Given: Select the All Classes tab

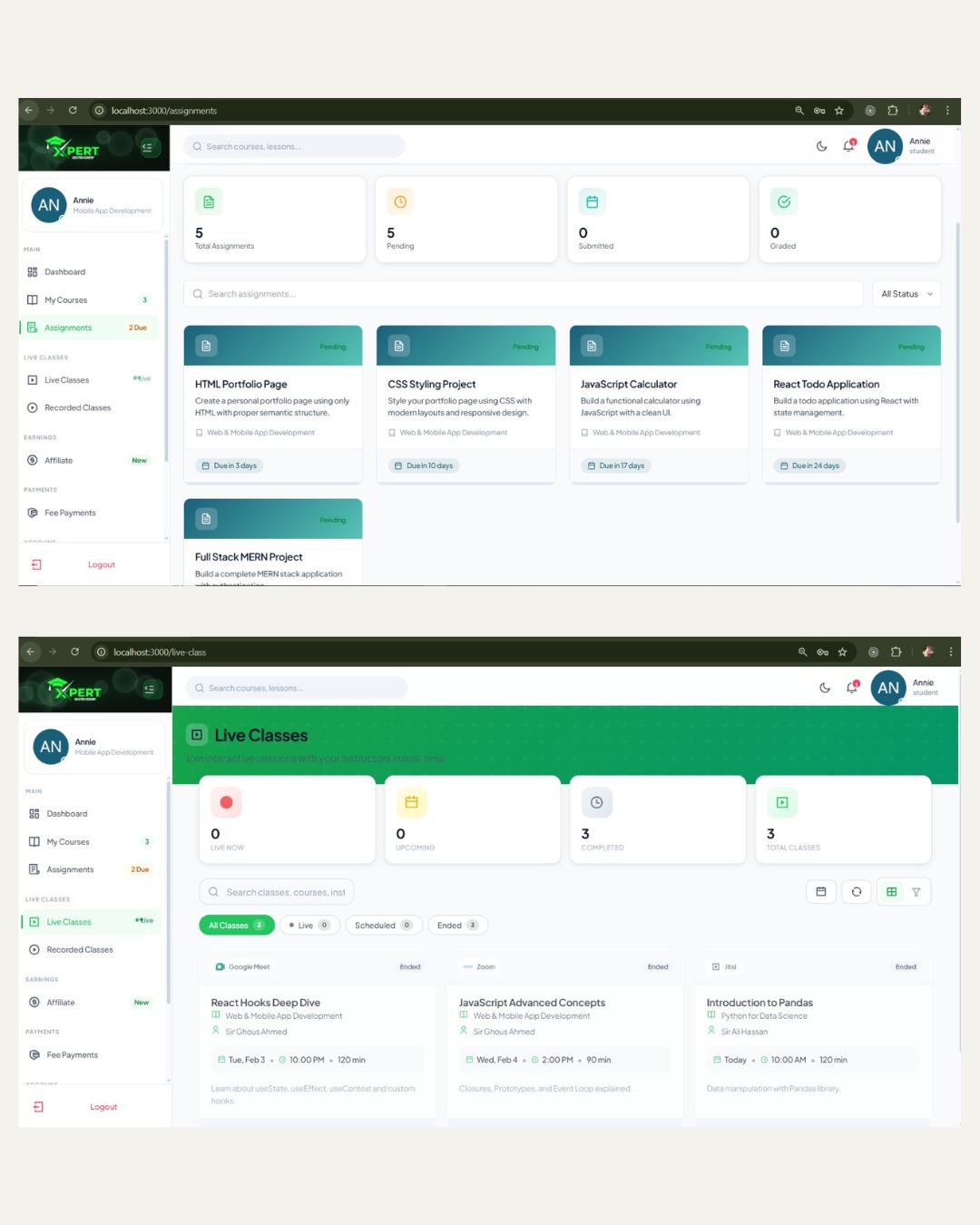Looking at the screenshot, I should click(236, 926).
